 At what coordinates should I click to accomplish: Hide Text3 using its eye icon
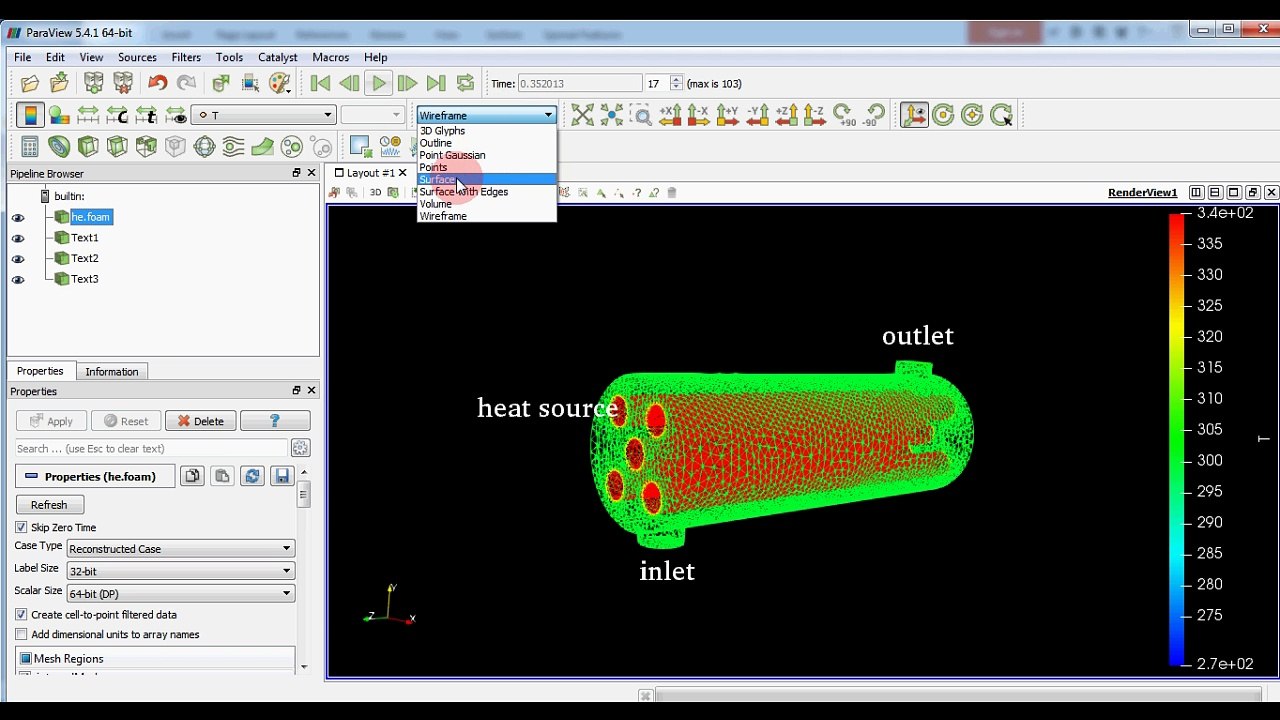pyautogui.click(x=18, y=280)
